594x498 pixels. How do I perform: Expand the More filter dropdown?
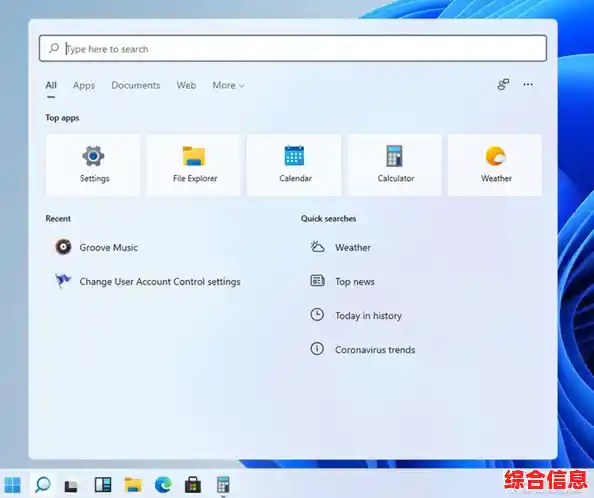[228, 85]
